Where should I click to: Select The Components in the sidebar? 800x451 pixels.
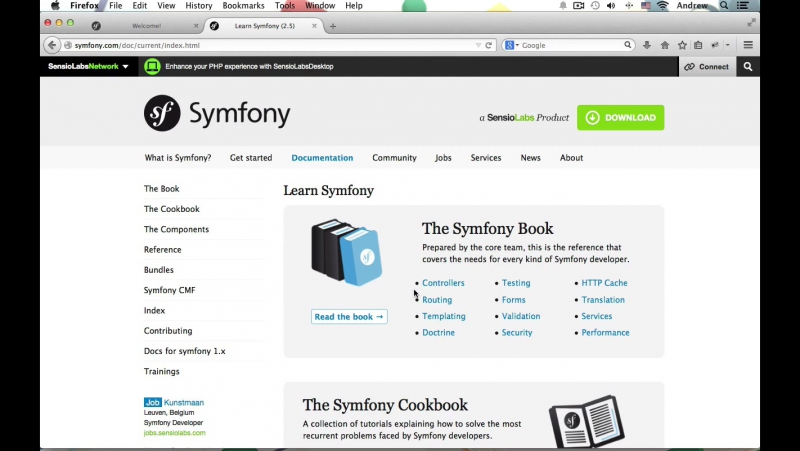(x=176, y=229)
